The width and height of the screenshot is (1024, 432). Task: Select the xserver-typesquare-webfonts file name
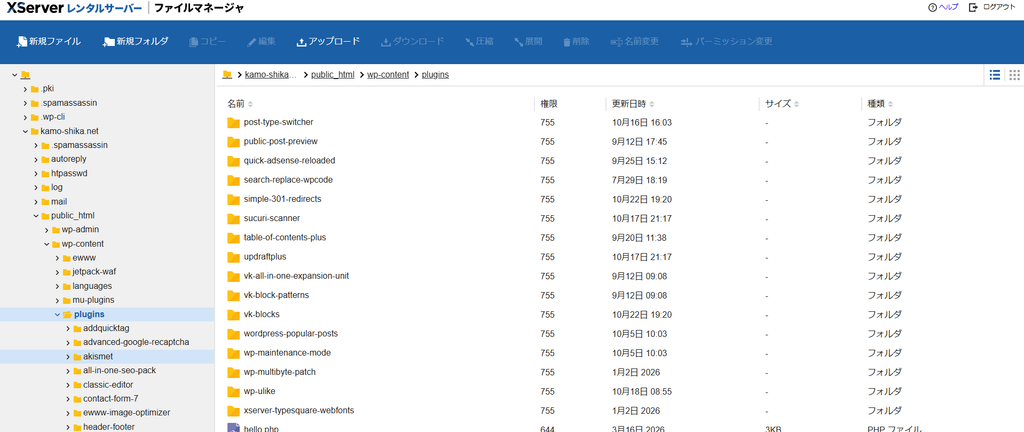[x=299, y=410]
